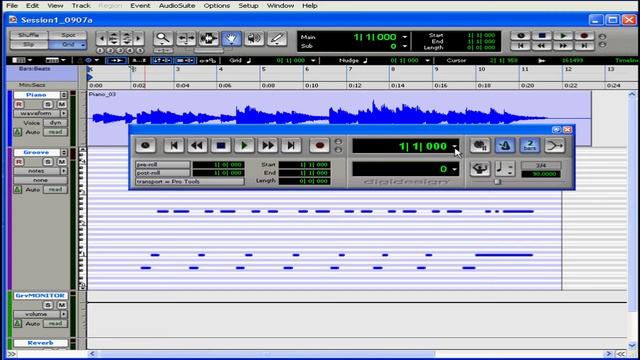640x360 pixels.
Task: Open the Transport main counter dropdown arrow
Action: 454,146
